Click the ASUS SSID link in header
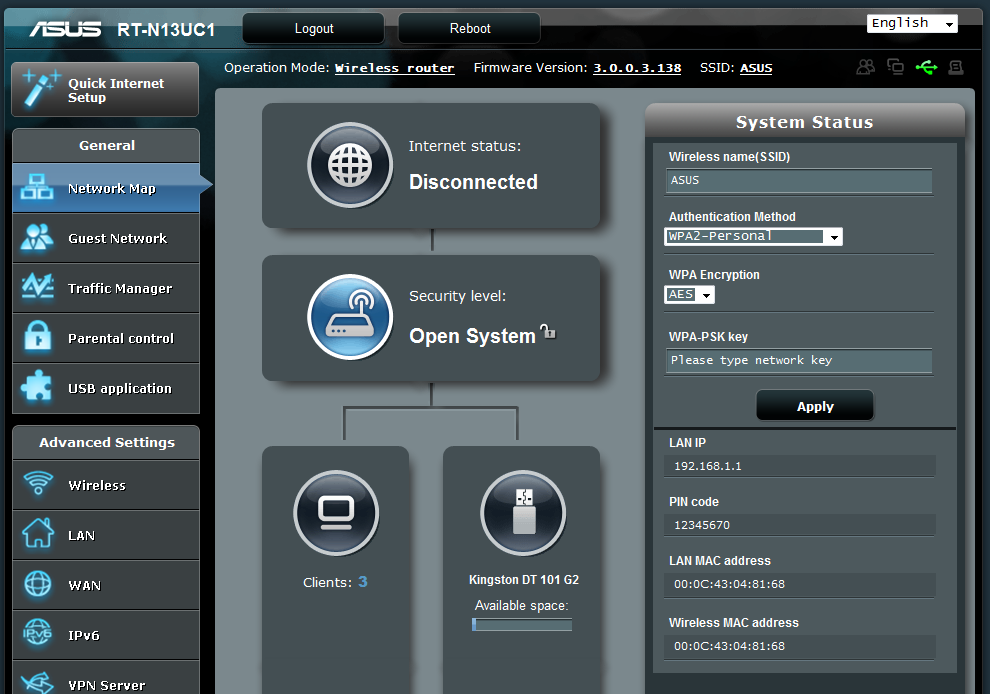This screenshot has width=990, height=694. pos(756,68)
